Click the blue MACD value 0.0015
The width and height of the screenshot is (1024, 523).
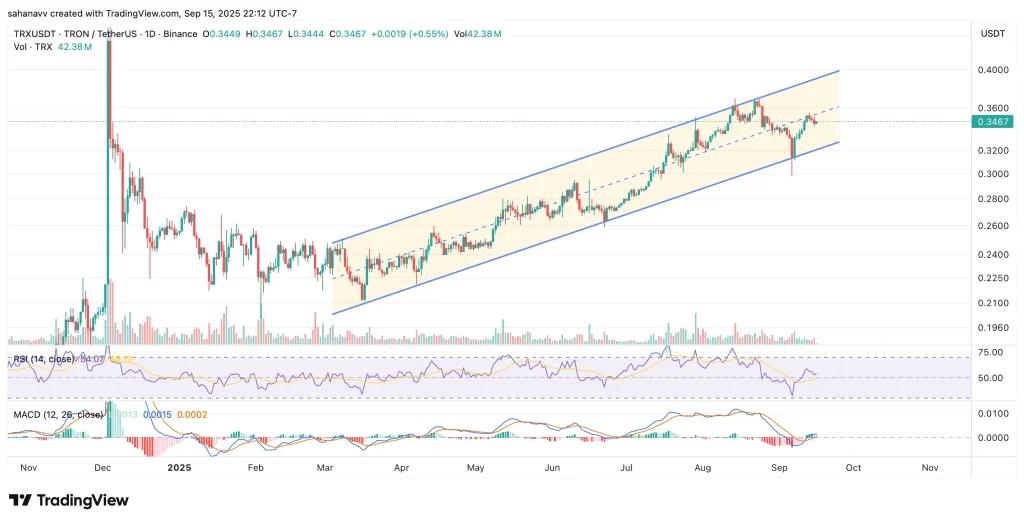pyautogui.click(x=157, y=414)
